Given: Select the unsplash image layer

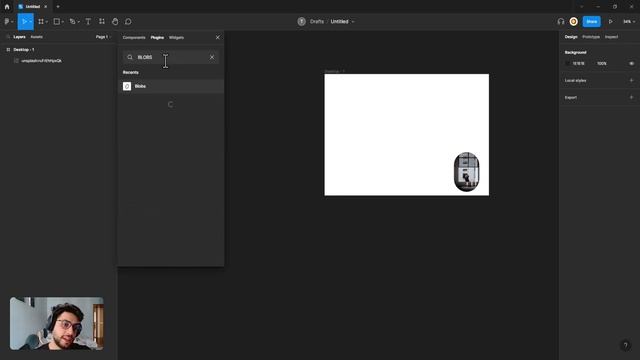Looking at the screenshot, I should 41,61.
